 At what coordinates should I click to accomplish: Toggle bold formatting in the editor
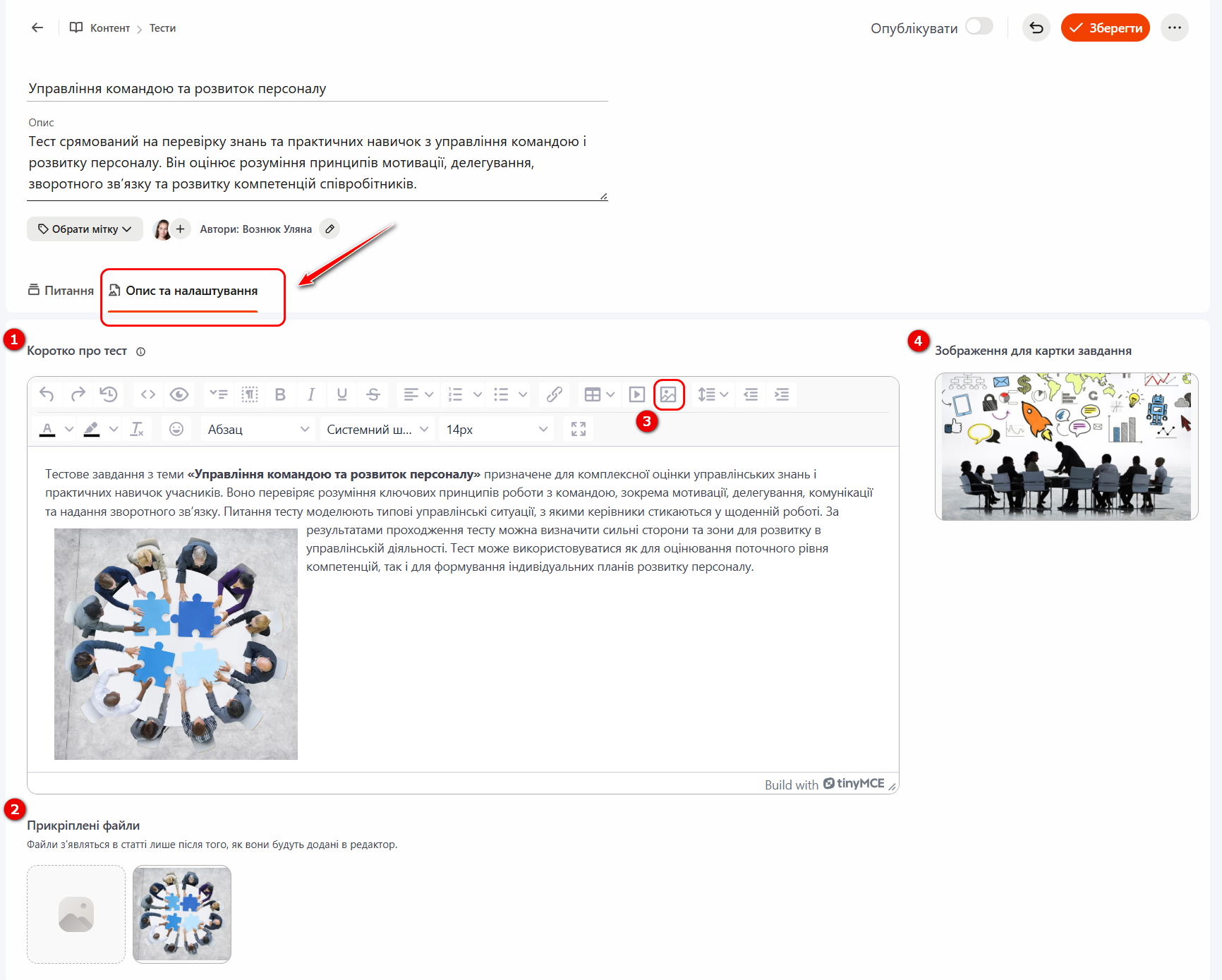(x=280, y=394)
